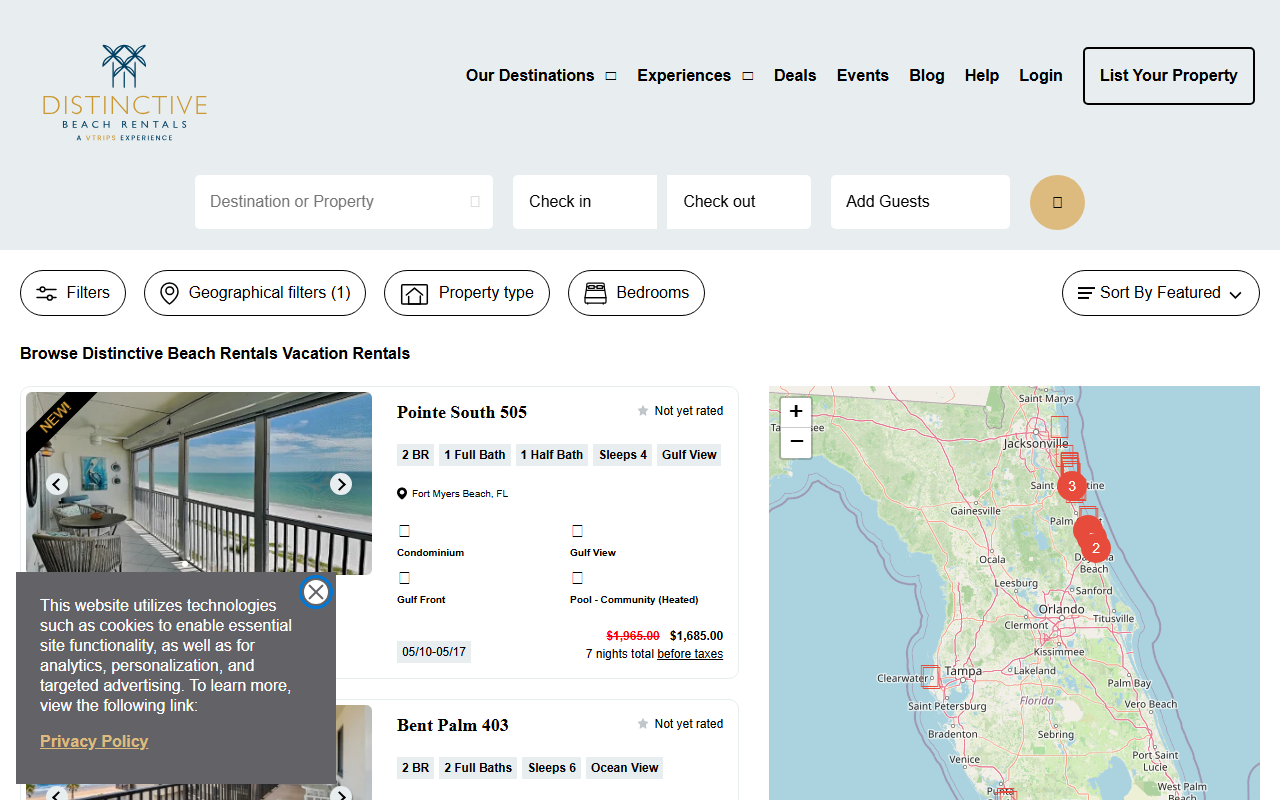The width and height of the screenshot is (1280, 800).
Task: Open the Filters panel
Action: pos(73,293)
